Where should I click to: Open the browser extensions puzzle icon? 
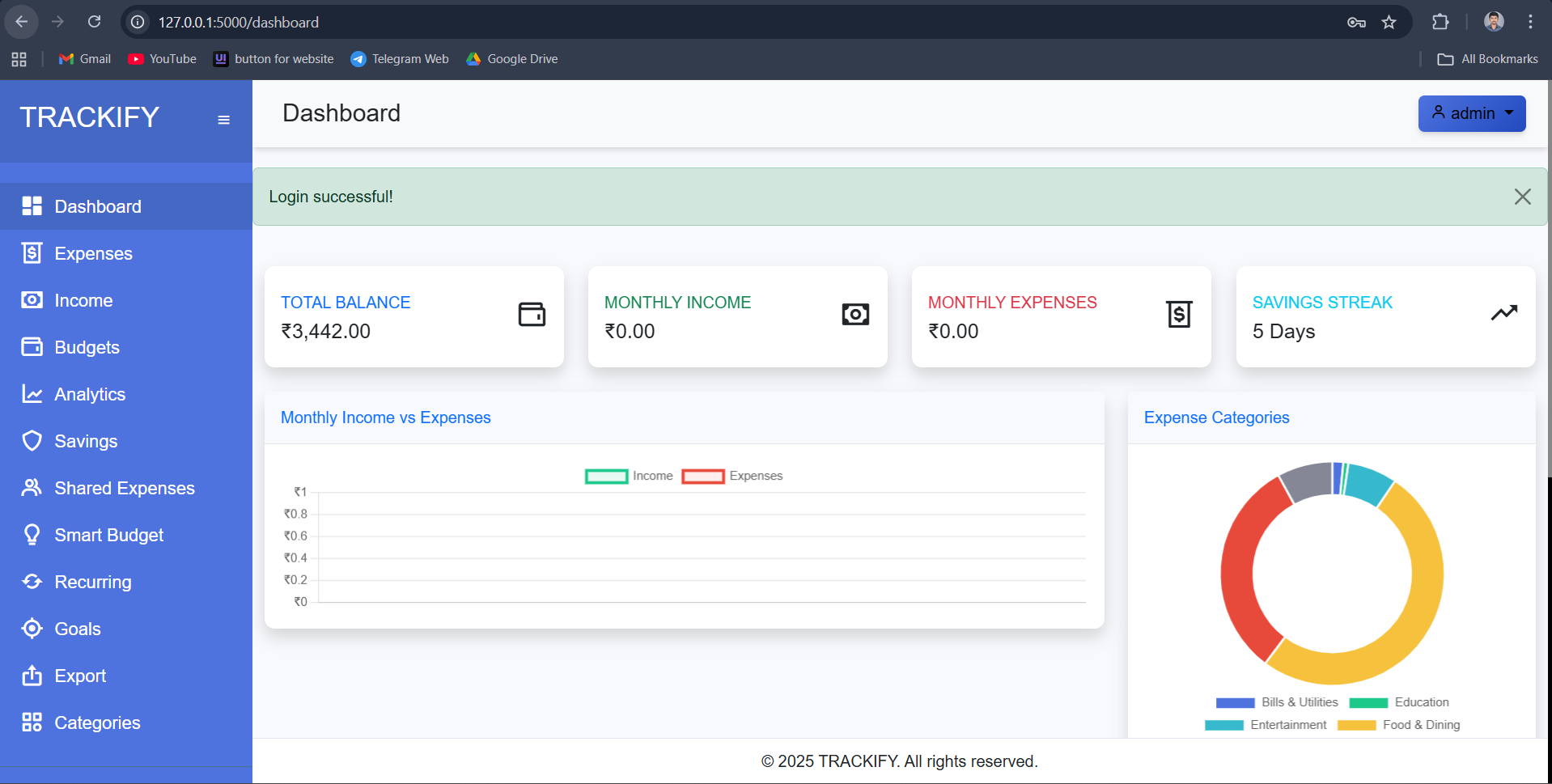click(x=1440, y=22)
